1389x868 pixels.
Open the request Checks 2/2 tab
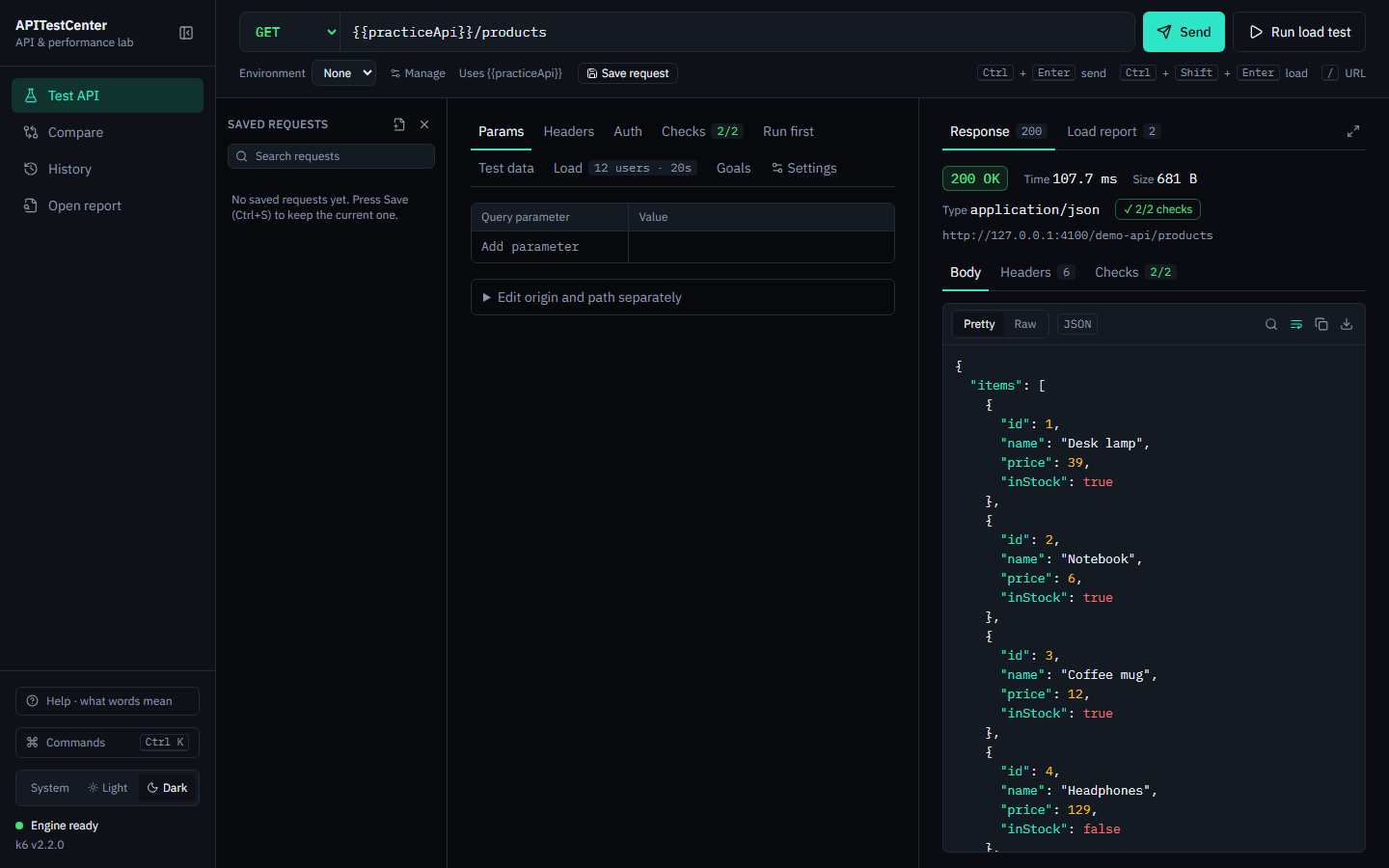[701, 131]
